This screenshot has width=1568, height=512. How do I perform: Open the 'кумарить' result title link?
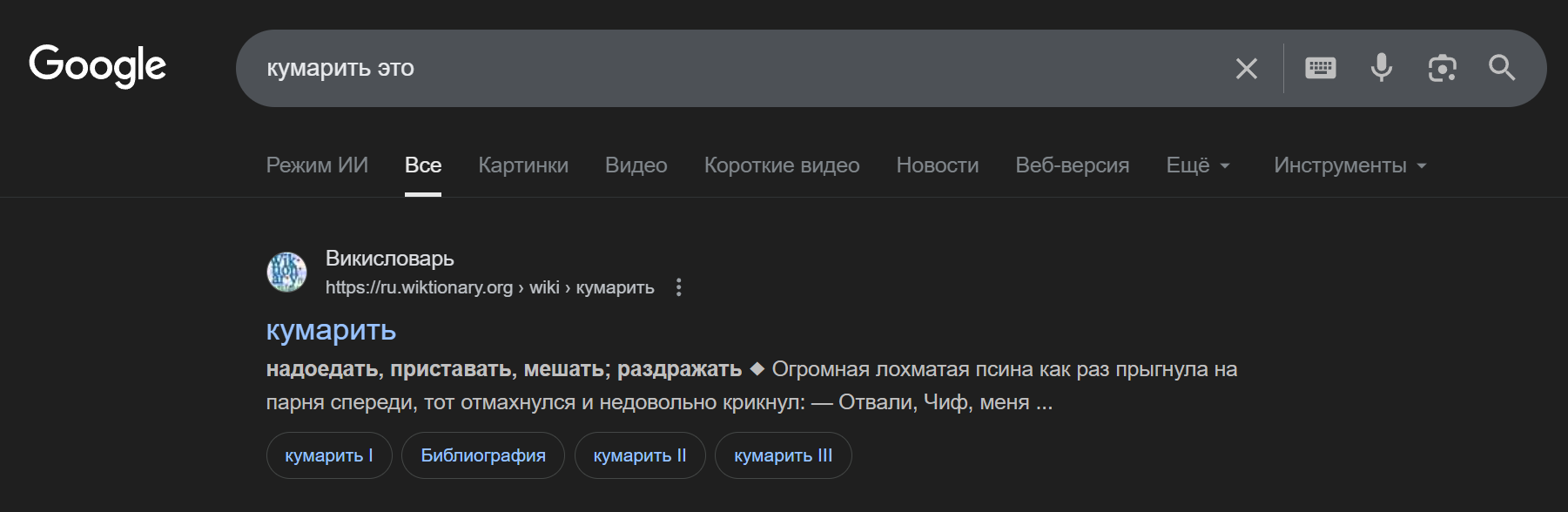[x=331, y=330]
